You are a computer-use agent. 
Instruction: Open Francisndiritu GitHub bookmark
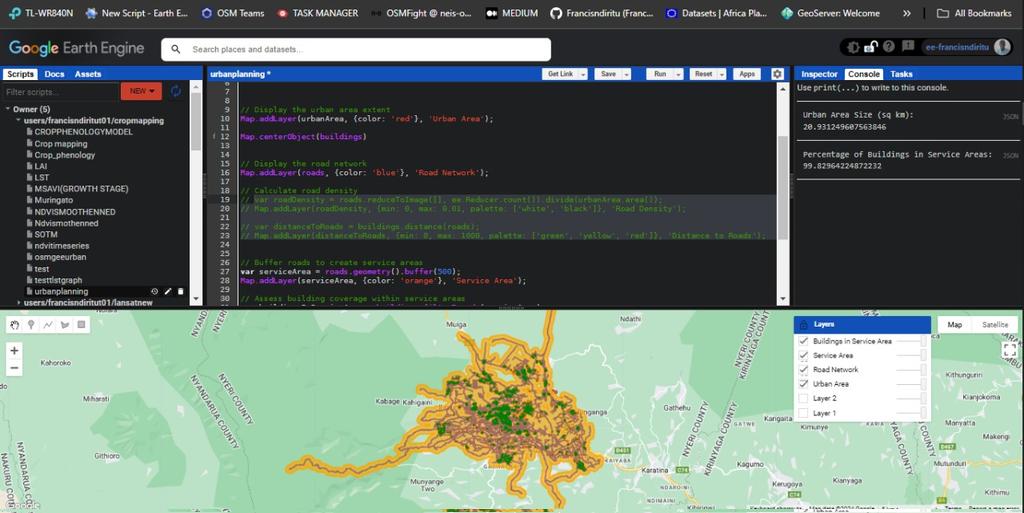602,13
